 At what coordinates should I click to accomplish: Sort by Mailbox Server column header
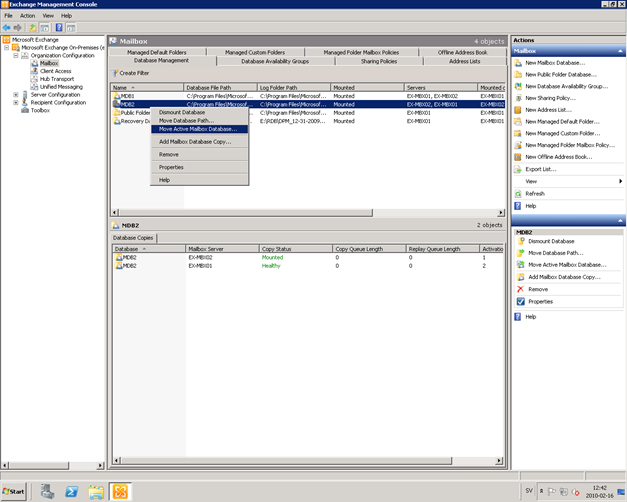tap(222, 249)
